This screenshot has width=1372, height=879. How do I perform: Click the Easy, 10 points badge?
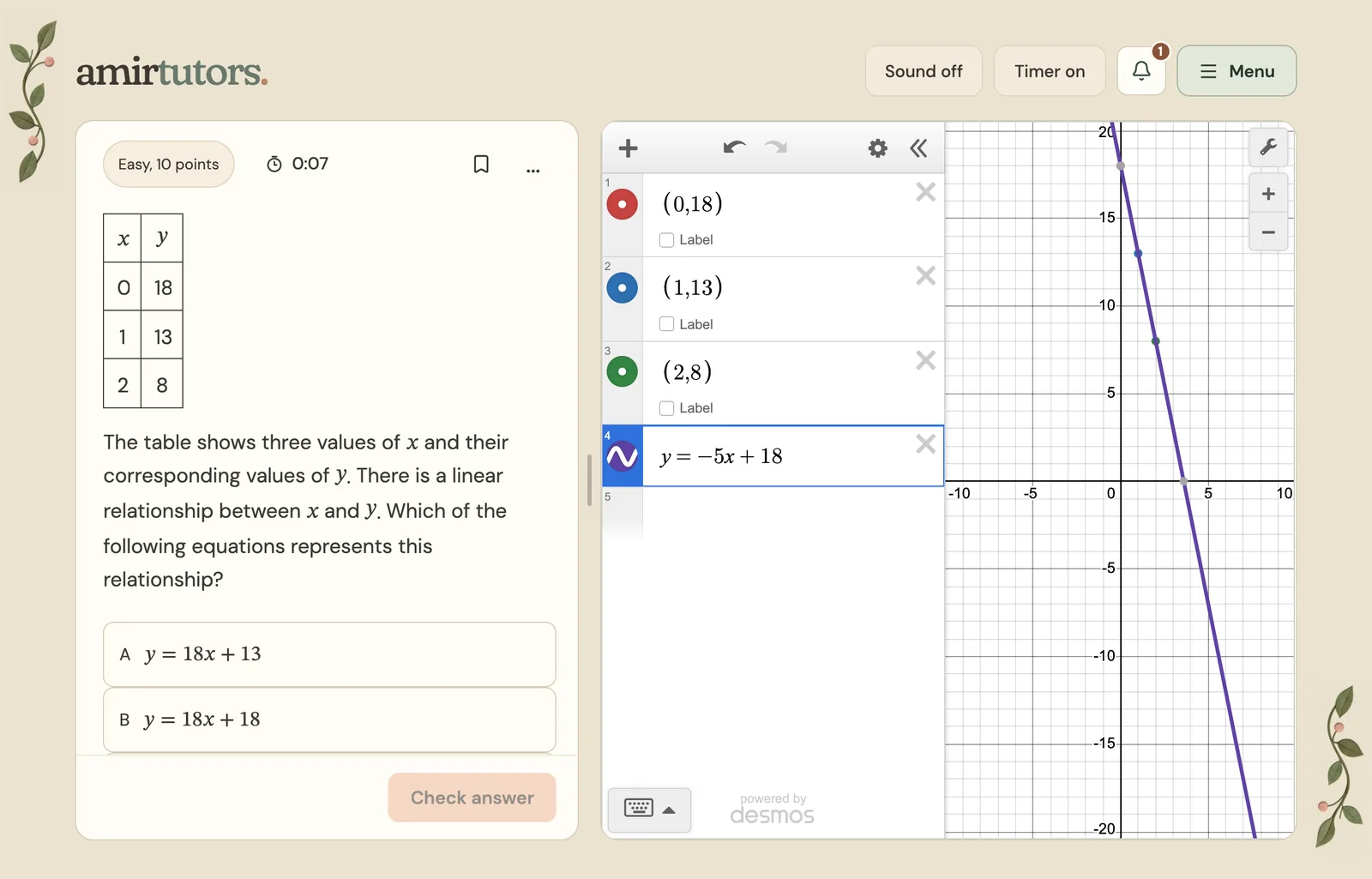169,164
